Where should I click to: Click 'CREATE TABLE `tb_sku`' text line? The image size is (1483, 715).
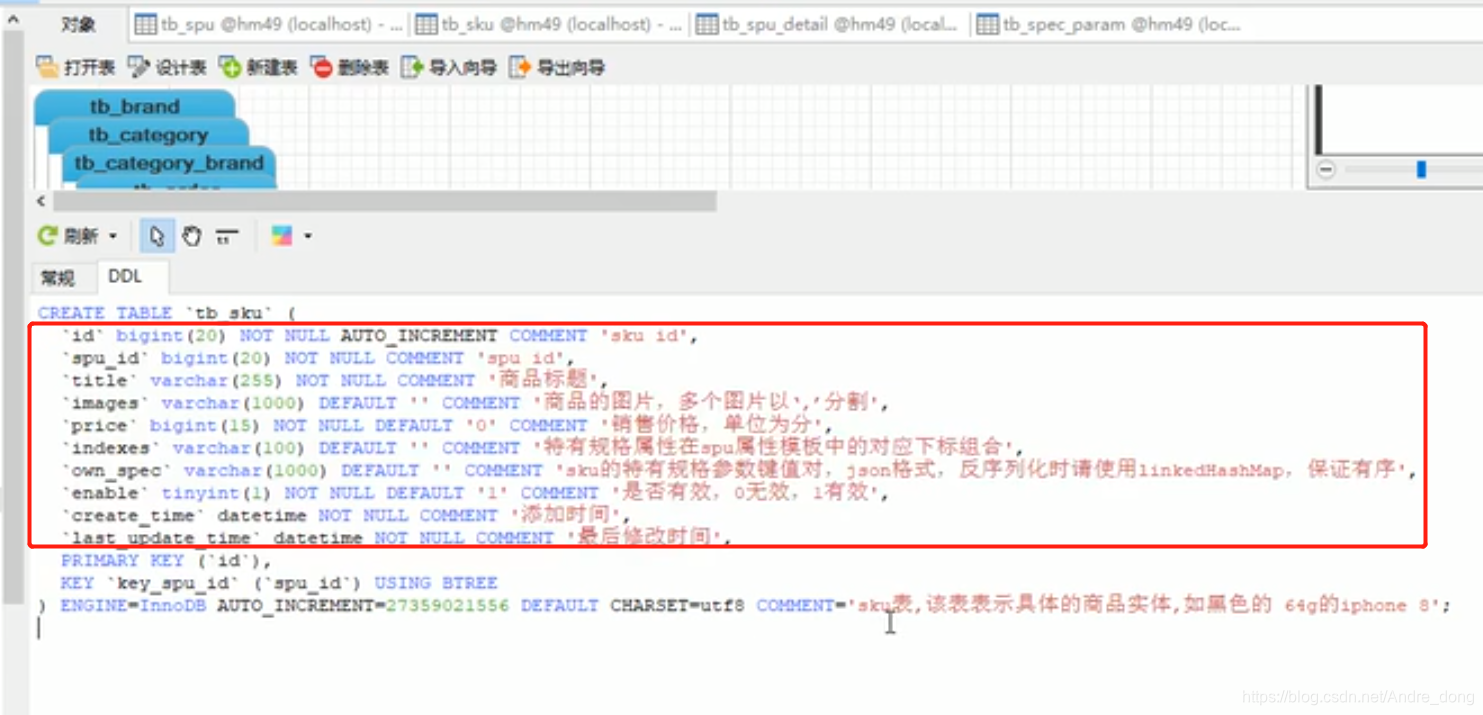(167, 313)
